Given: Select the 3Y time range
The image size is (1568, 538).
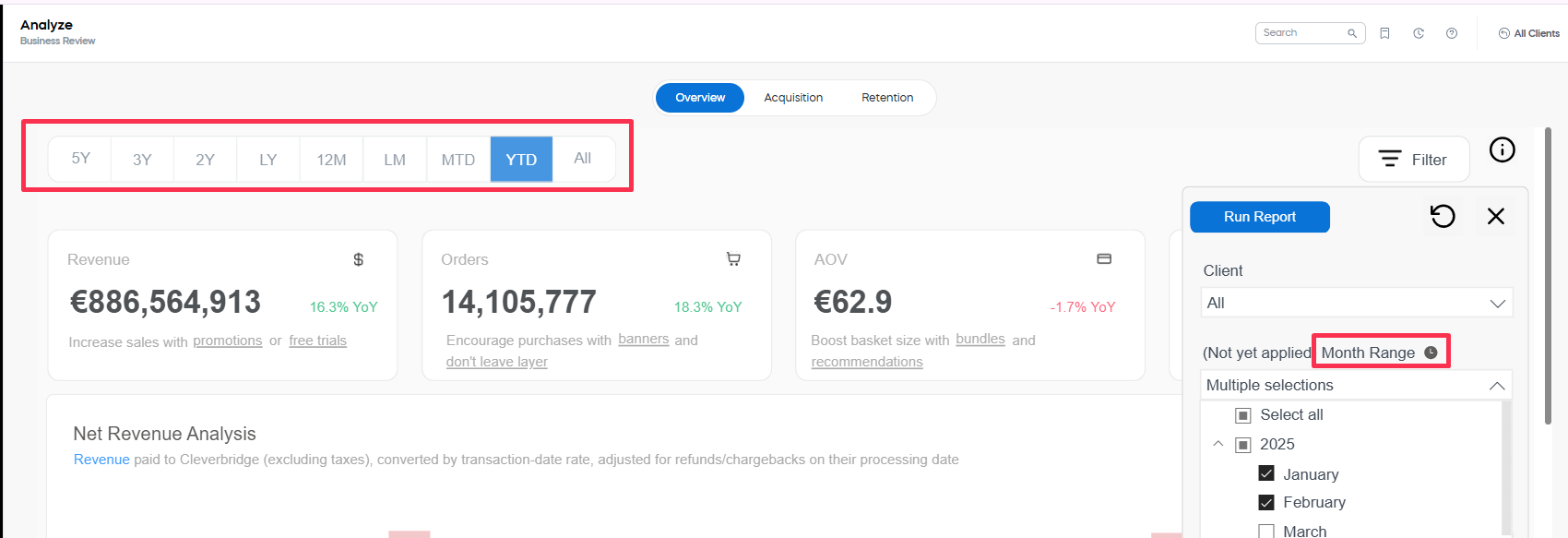Looking at the screenshot, I should pyautogui.click(x=142, y=159).
